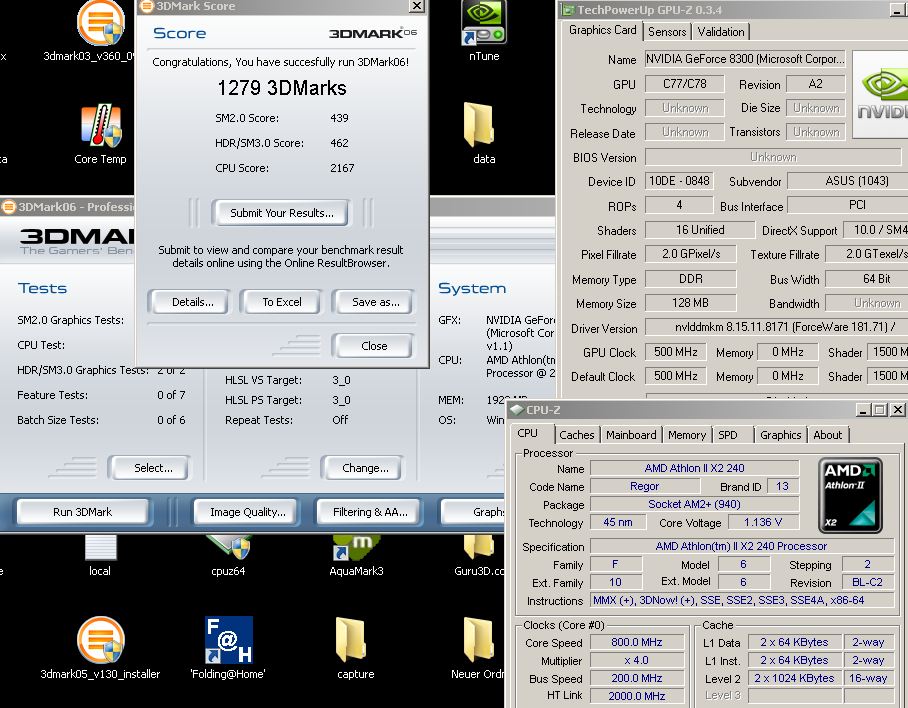Click the HDR/SM3.0 Score value 462

339,143
